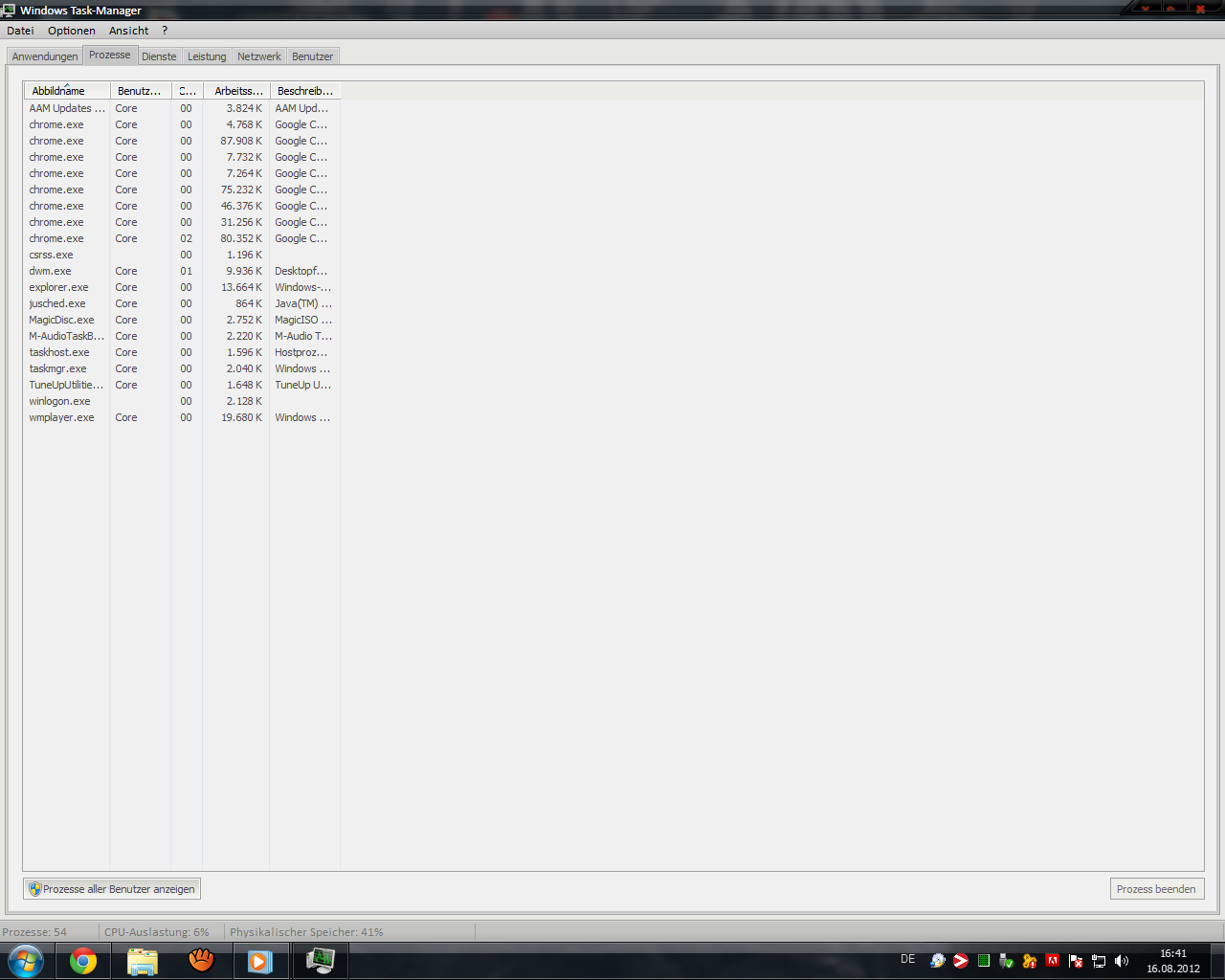Screen dimensions: 1225x980
Task: Click the Prozess beenden button
Action: 1156,889
